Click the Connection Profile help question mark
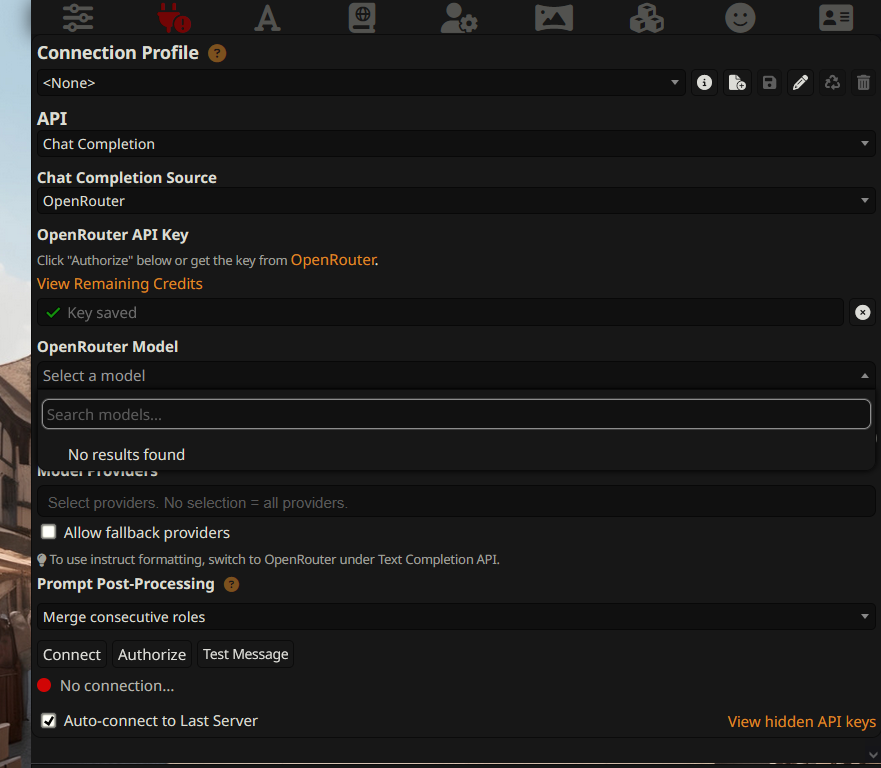Image resolution: width=881 pixels, height=768 pixels. (x=217, y=53)
